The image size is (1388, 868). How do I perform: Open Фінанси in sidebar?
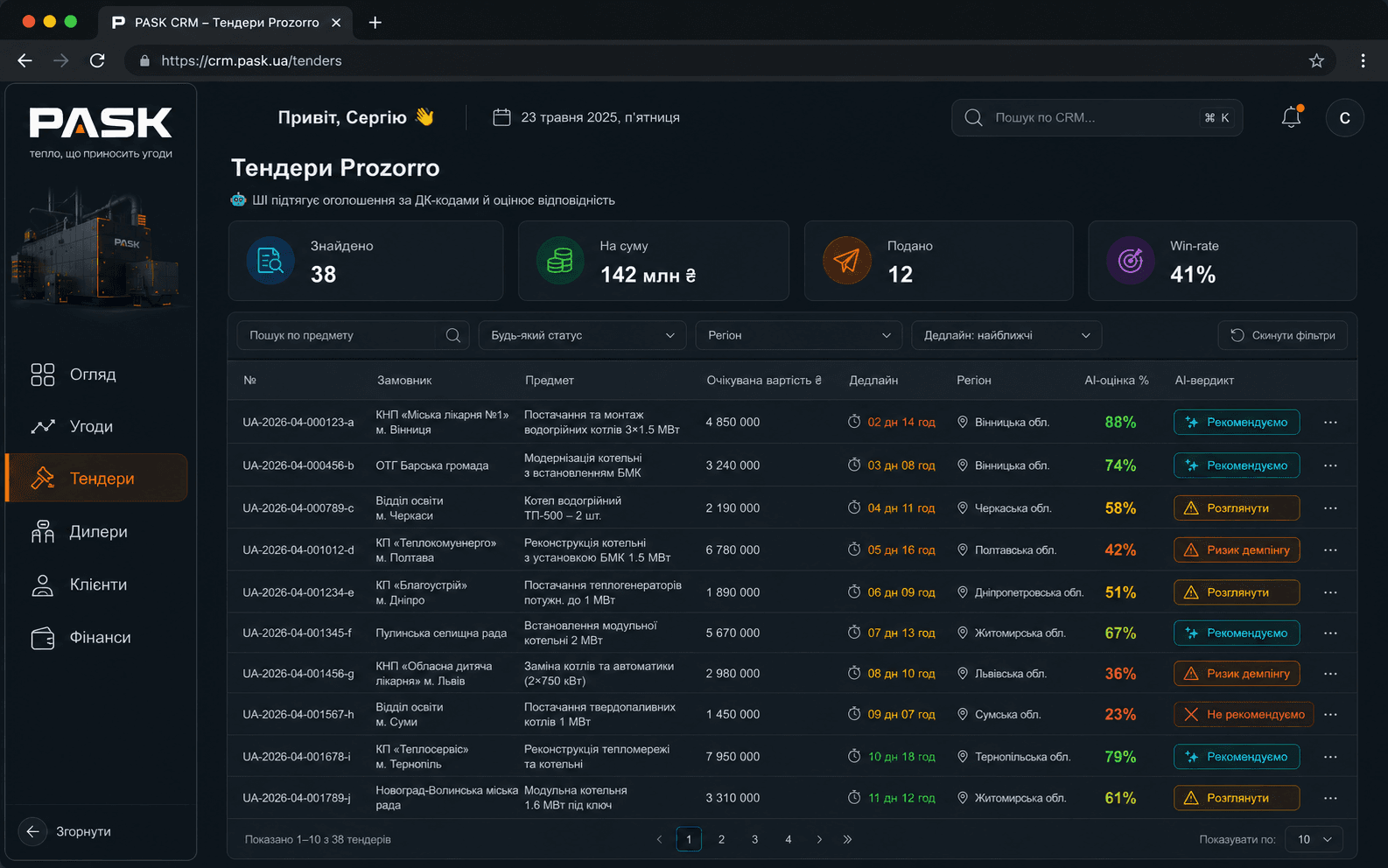click(96, 638)
